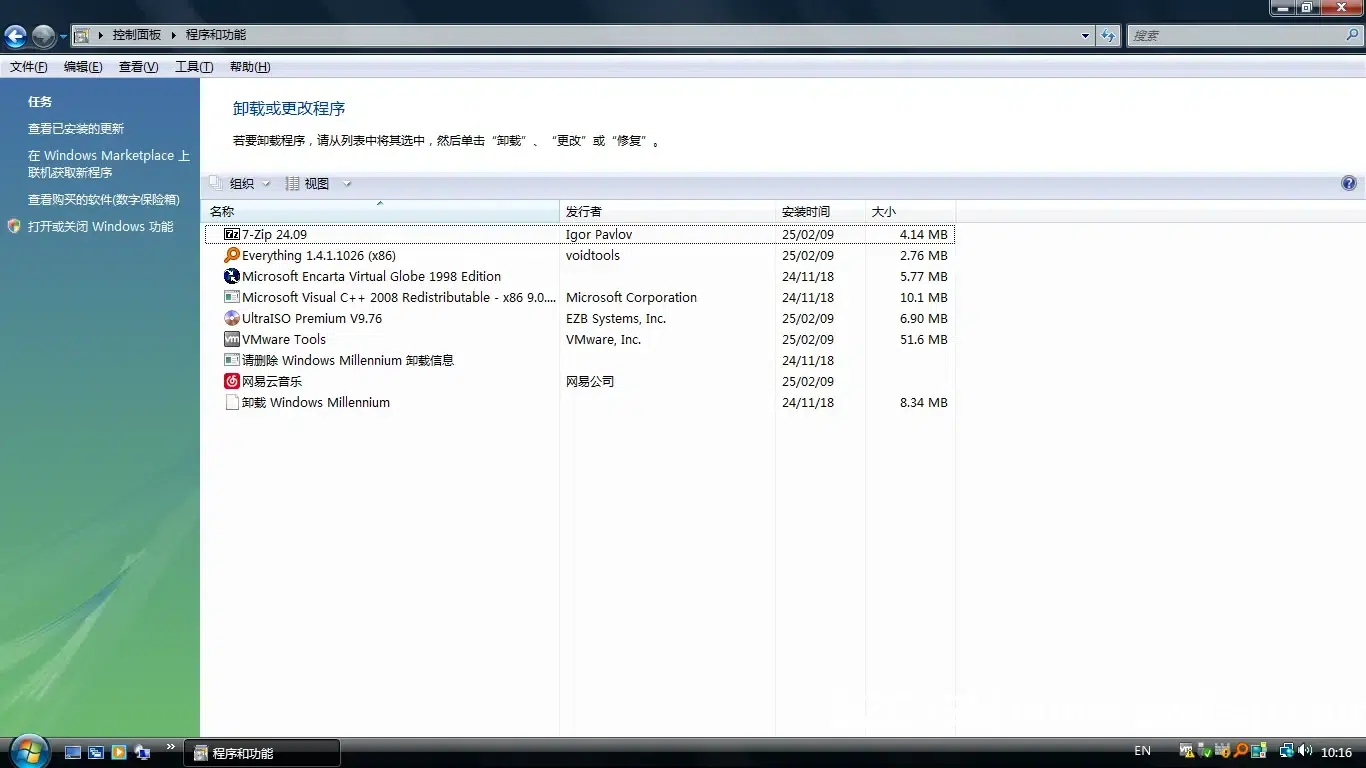Sort by the 安装时间 column header
This screenshot has width=1366, height=768.
pyautogui.click(x=820, y=211)
